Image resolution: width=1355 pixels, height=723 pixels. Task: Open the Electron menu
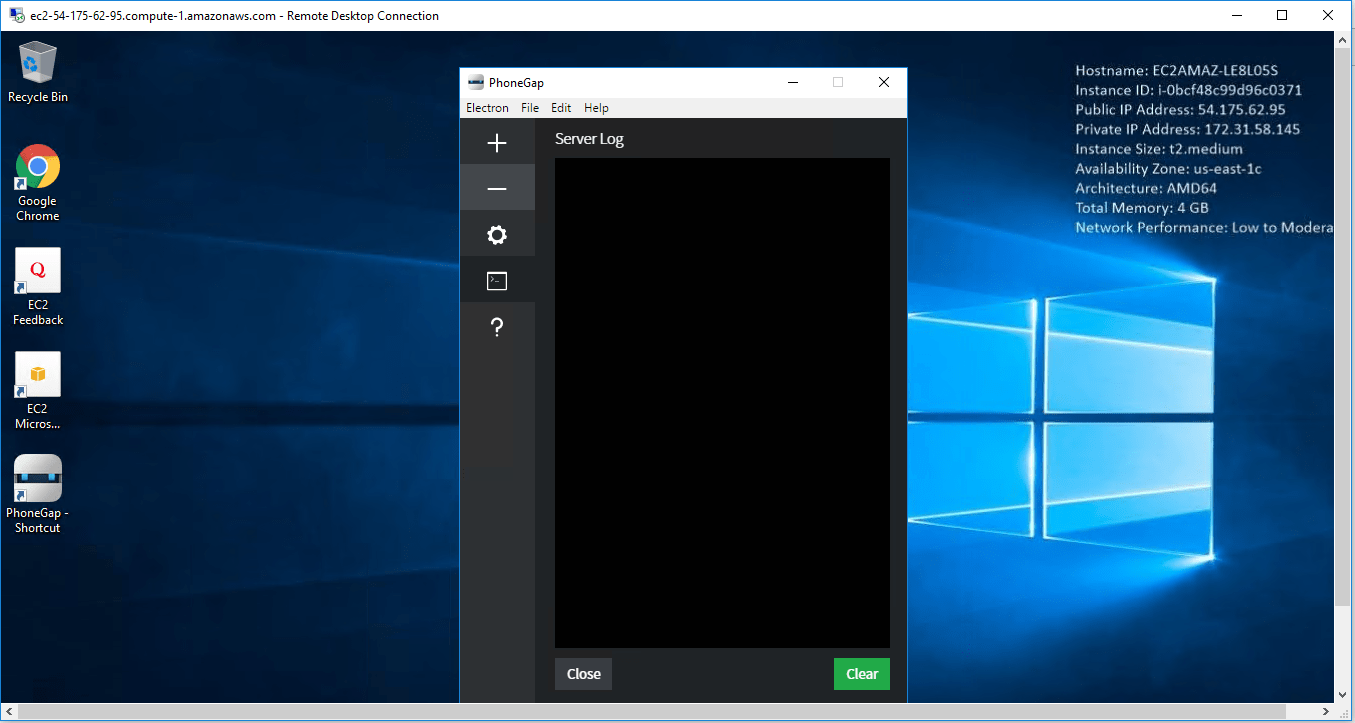click(487, 108)
